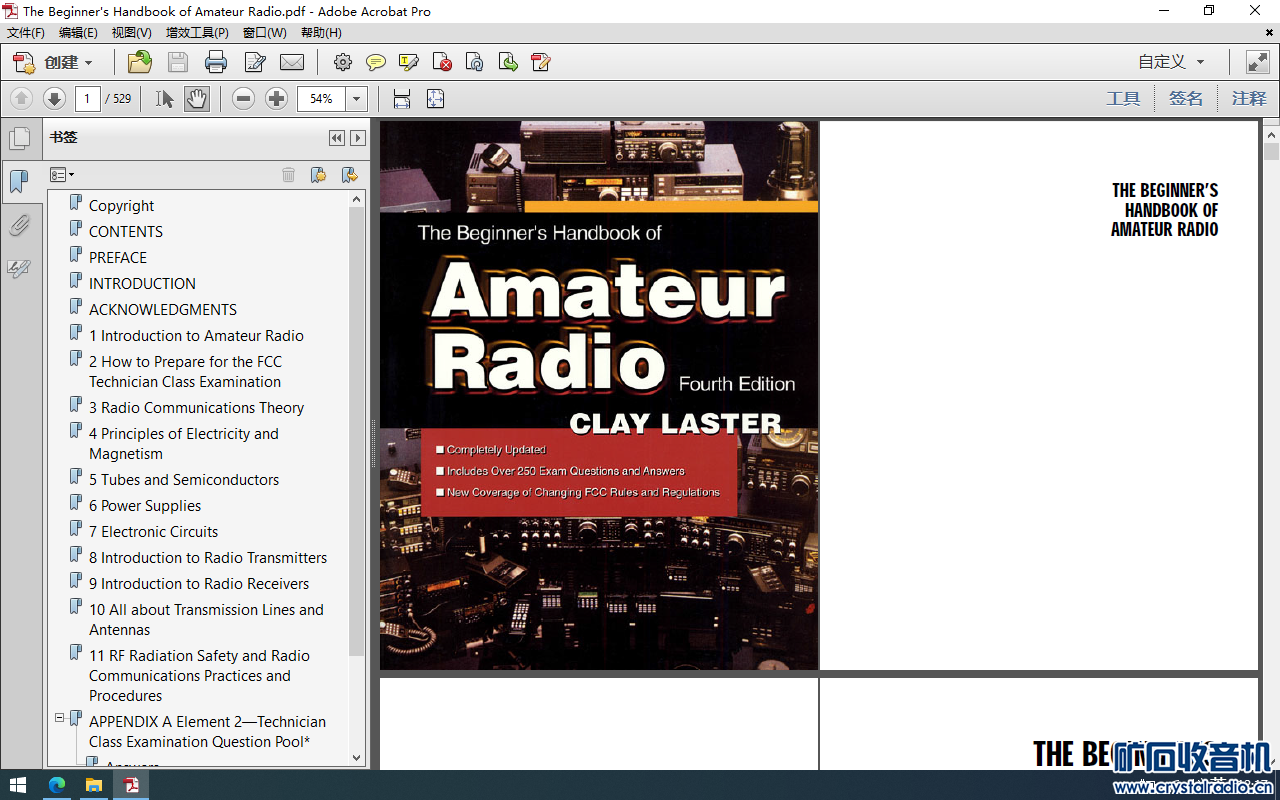
Task: Open a file with the folder icon
Action: point(140,62)
